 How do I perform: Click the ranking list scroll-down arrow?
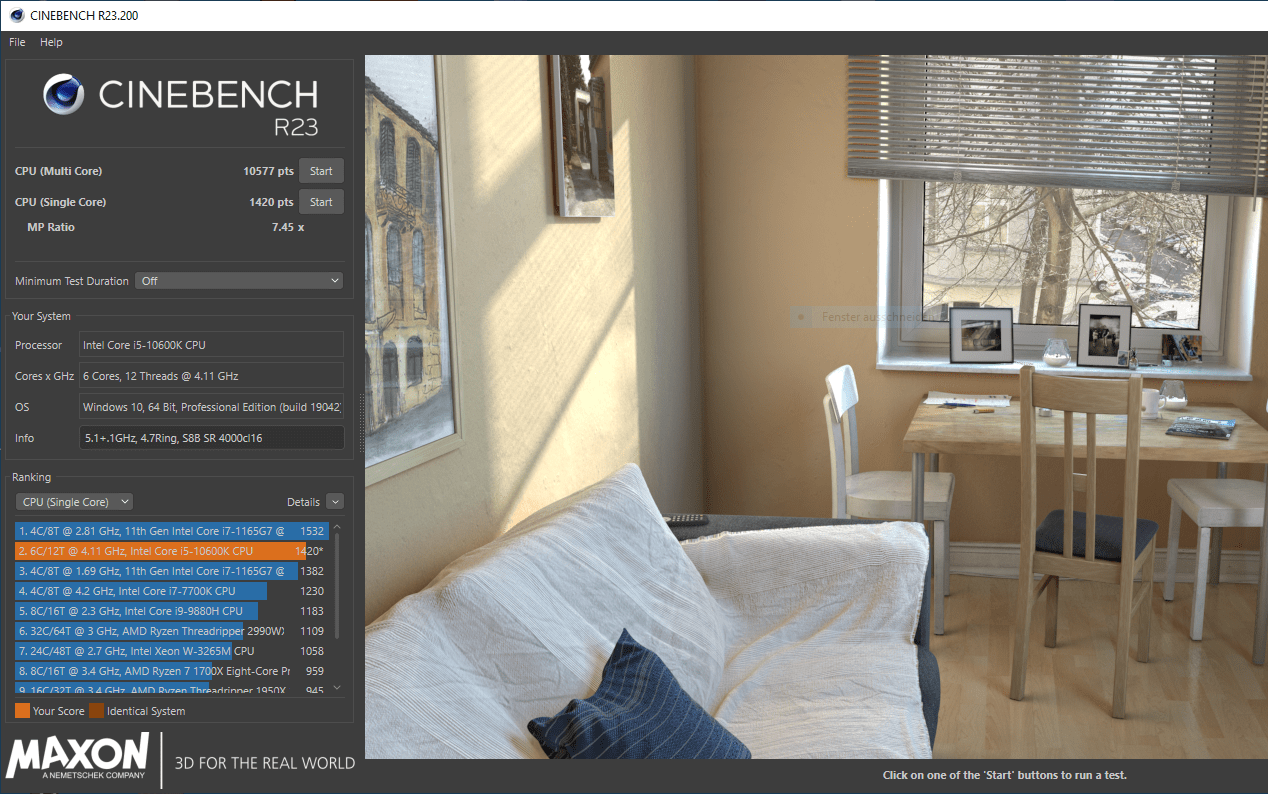click(x=337, y=687)
